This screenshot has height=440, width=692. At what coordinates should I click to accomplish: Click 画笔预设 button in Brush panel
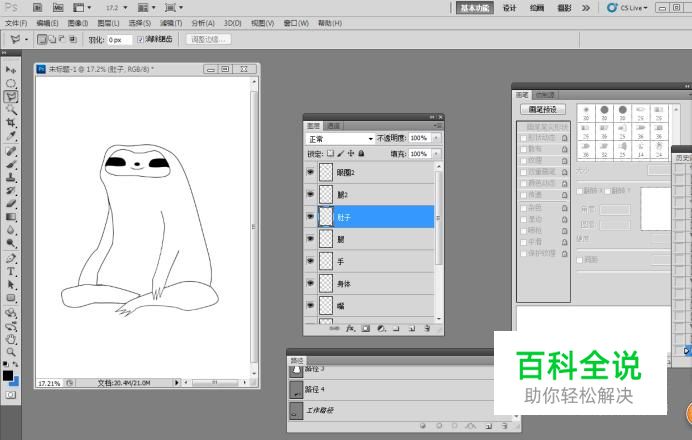(543, 109)
